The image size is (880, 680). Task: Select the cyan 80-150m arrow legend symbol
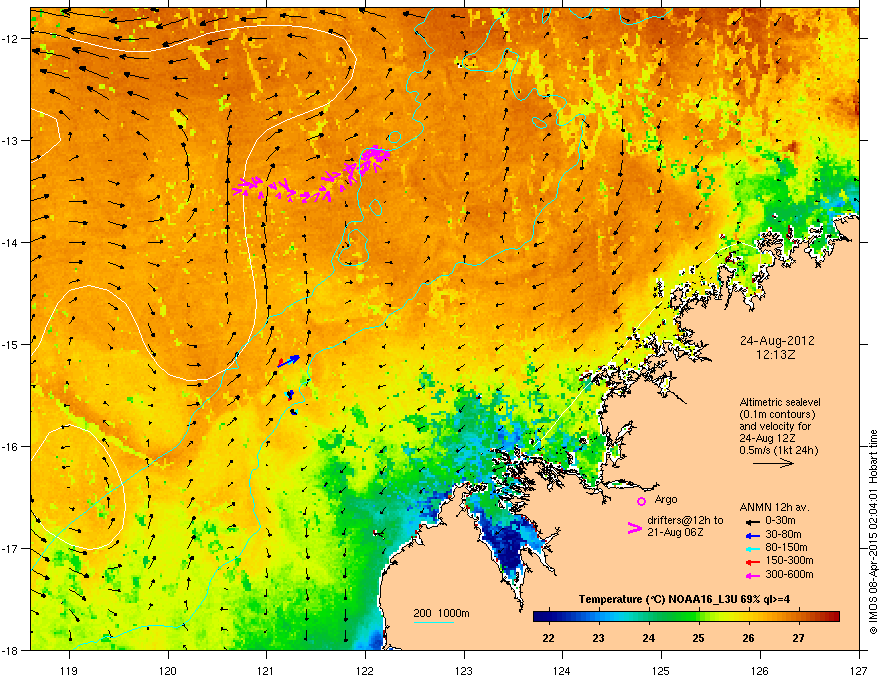pyautogui.click(x=752, y=548)
